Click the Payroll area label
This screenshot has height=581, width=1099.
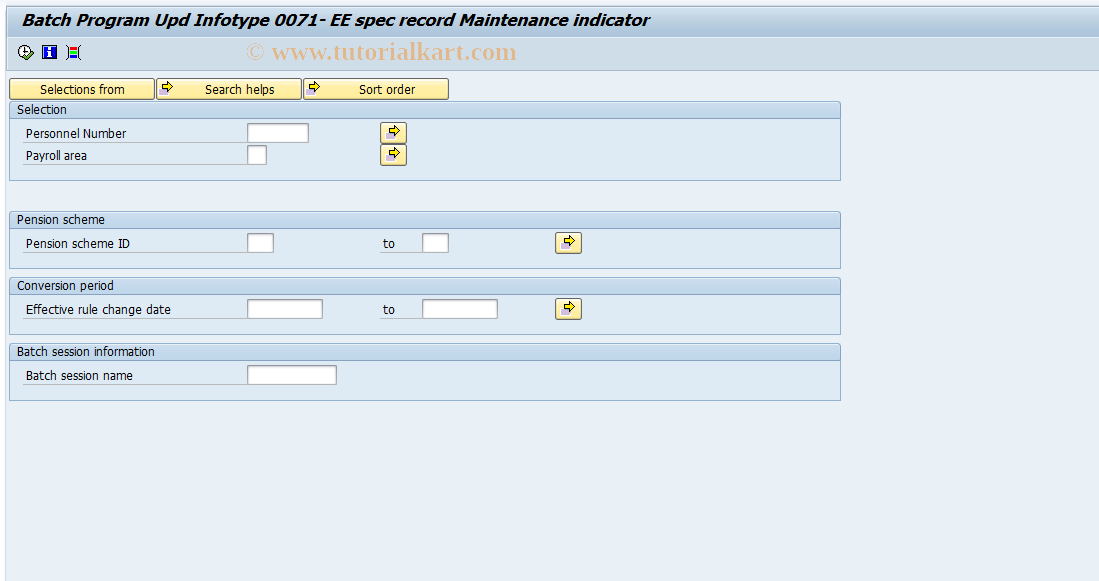(x=56, y=156)
